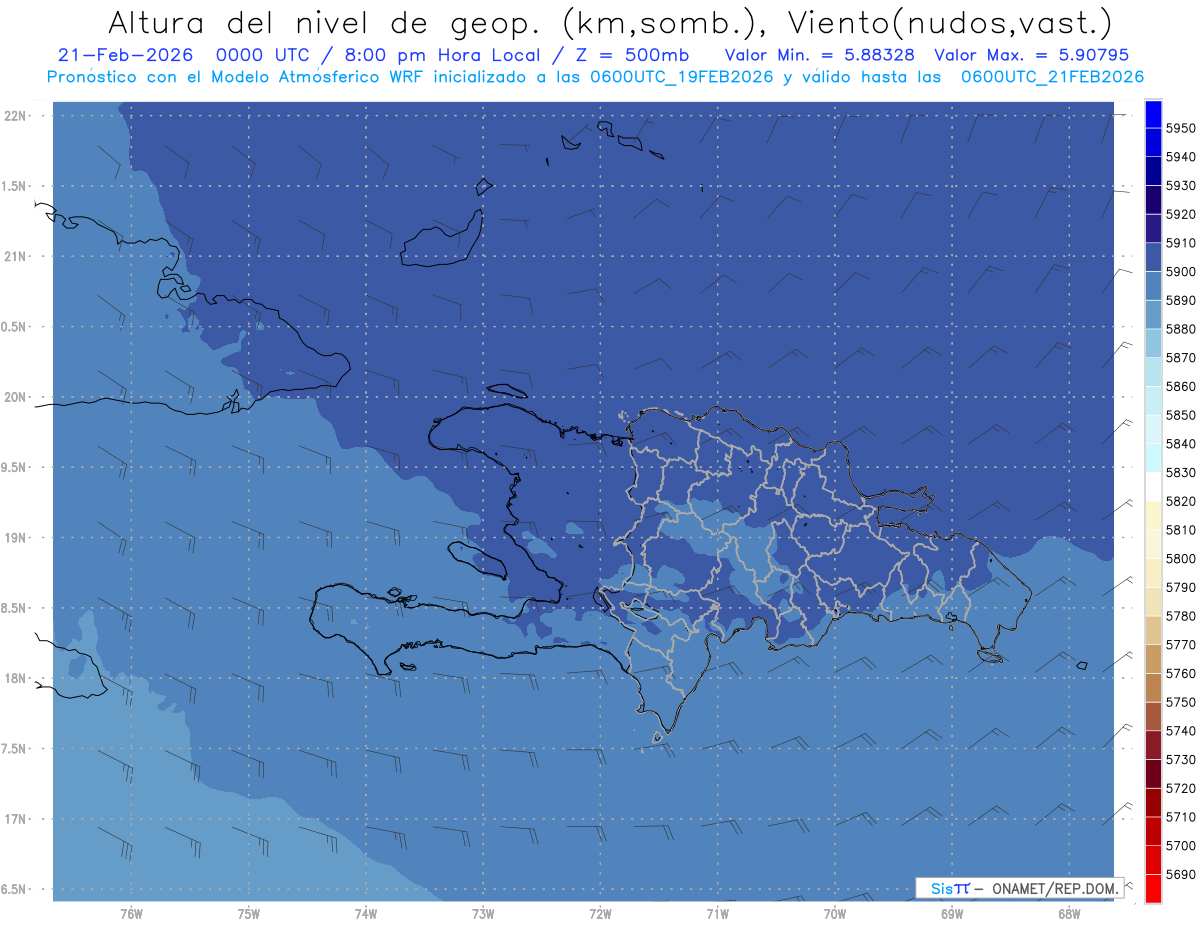Click the '76W' longitude axis label
Image resolution: width=1200 pixels, height=927 pixels.
131,913
